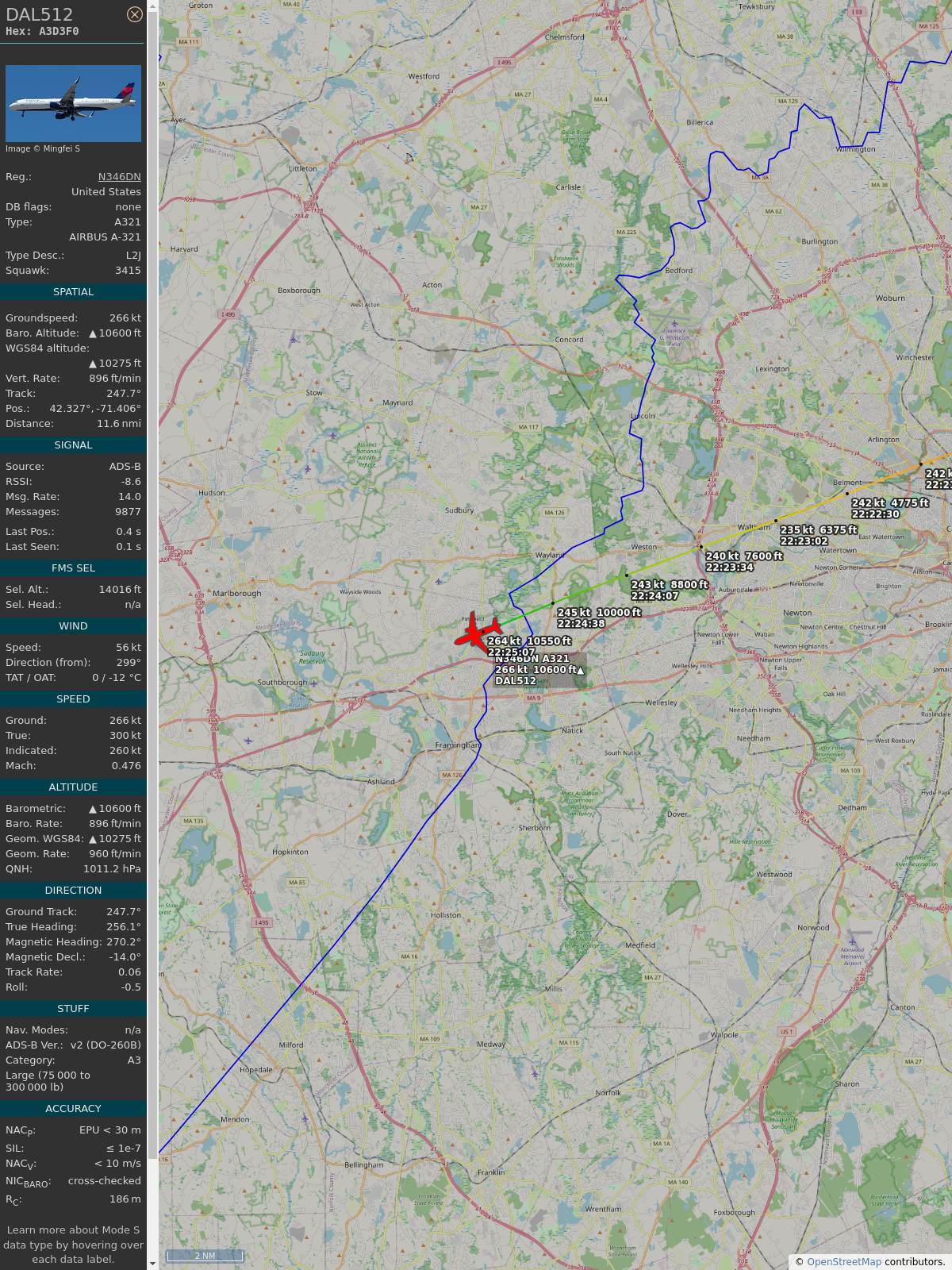952x1270 pixels.
Task: Click the small aircraft icon near Littleton
Action: (x=409, y=158)
